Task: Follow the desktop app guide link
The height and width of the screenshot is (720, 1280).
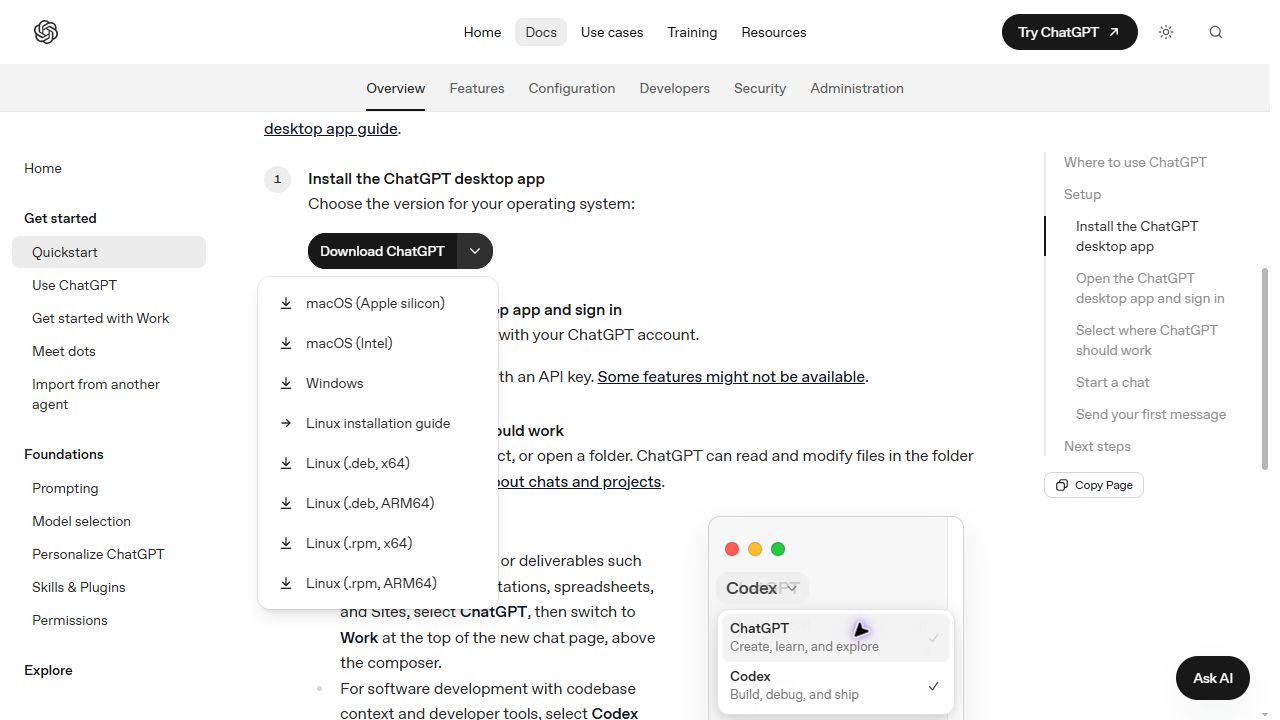Action: click(x=331, y=128)
